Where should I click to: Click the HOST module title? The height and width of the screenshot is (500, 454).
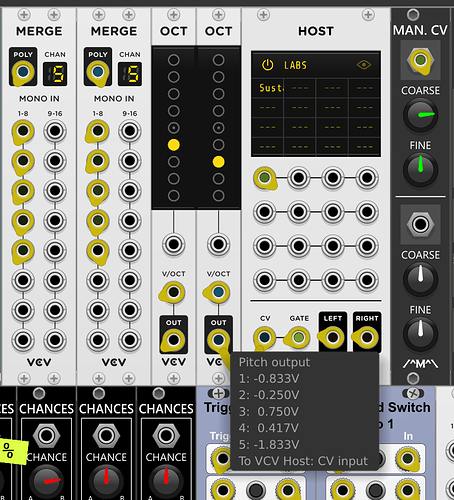pos(316,31)
